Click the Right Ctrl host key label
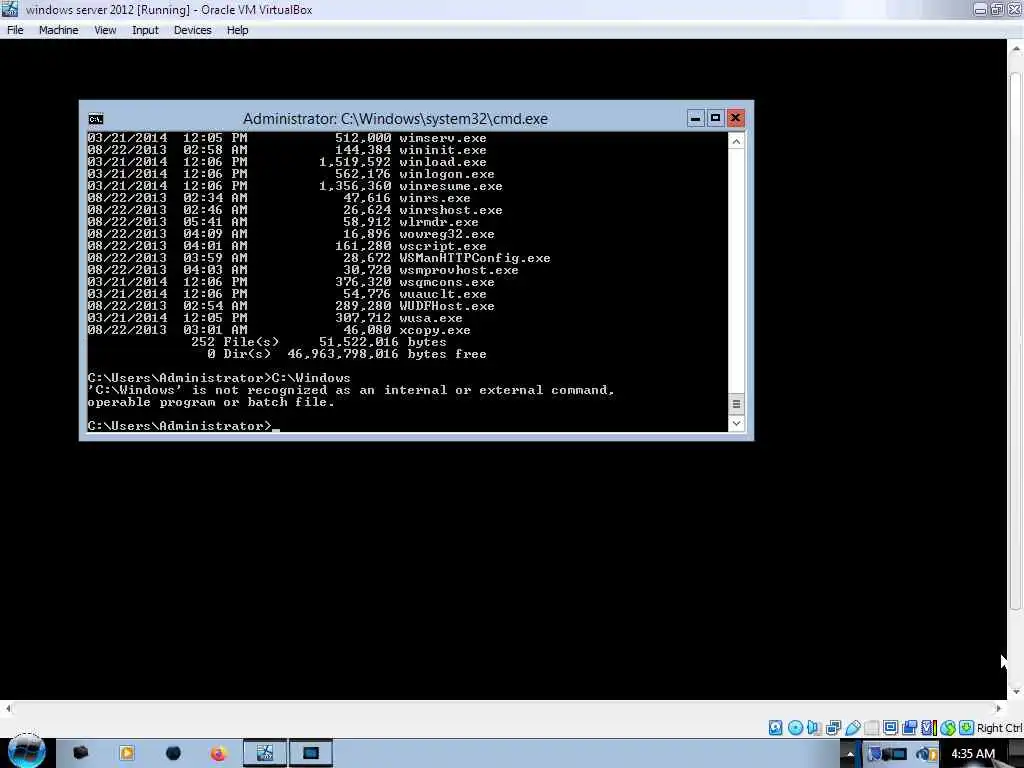The image size is (1024, 768). pos(1000,728)
